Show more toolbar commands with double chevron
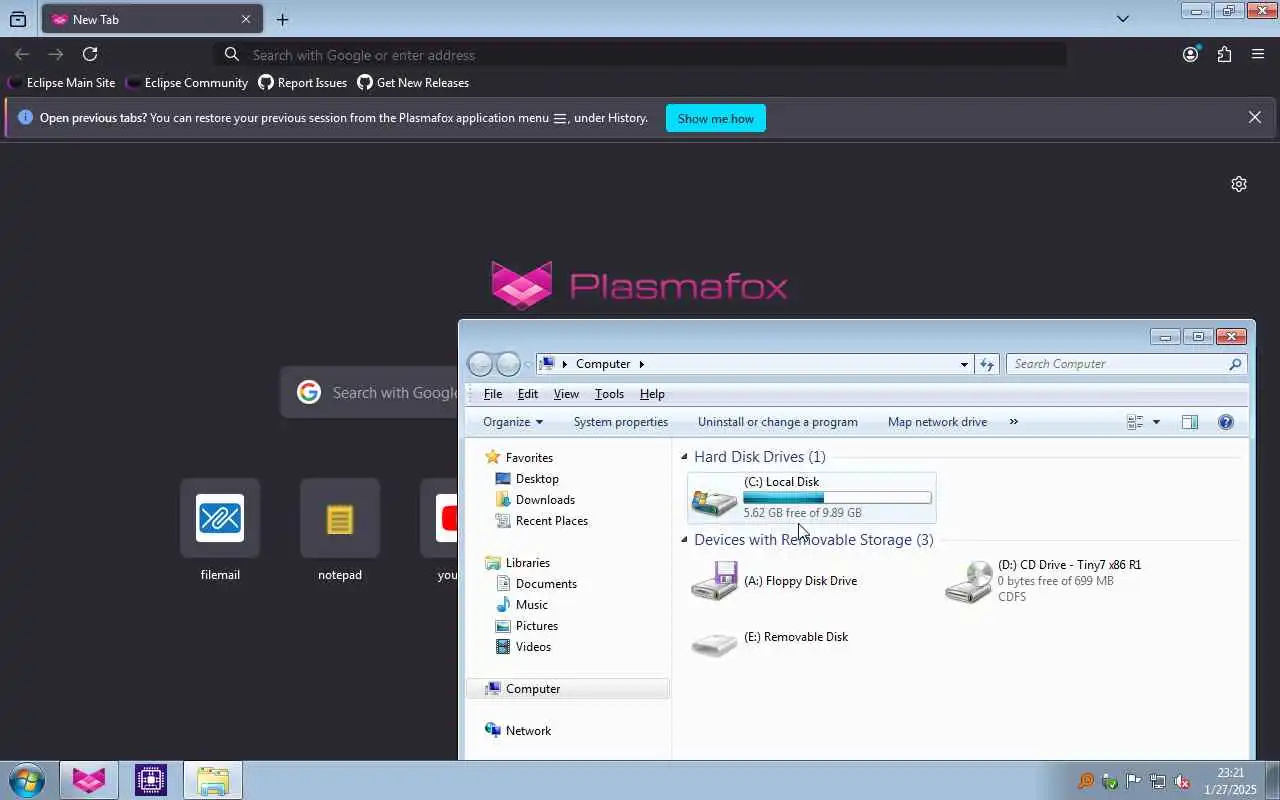Image resolution: width=1280 pixels, height=800 pixels. [x=1013, y=422]
